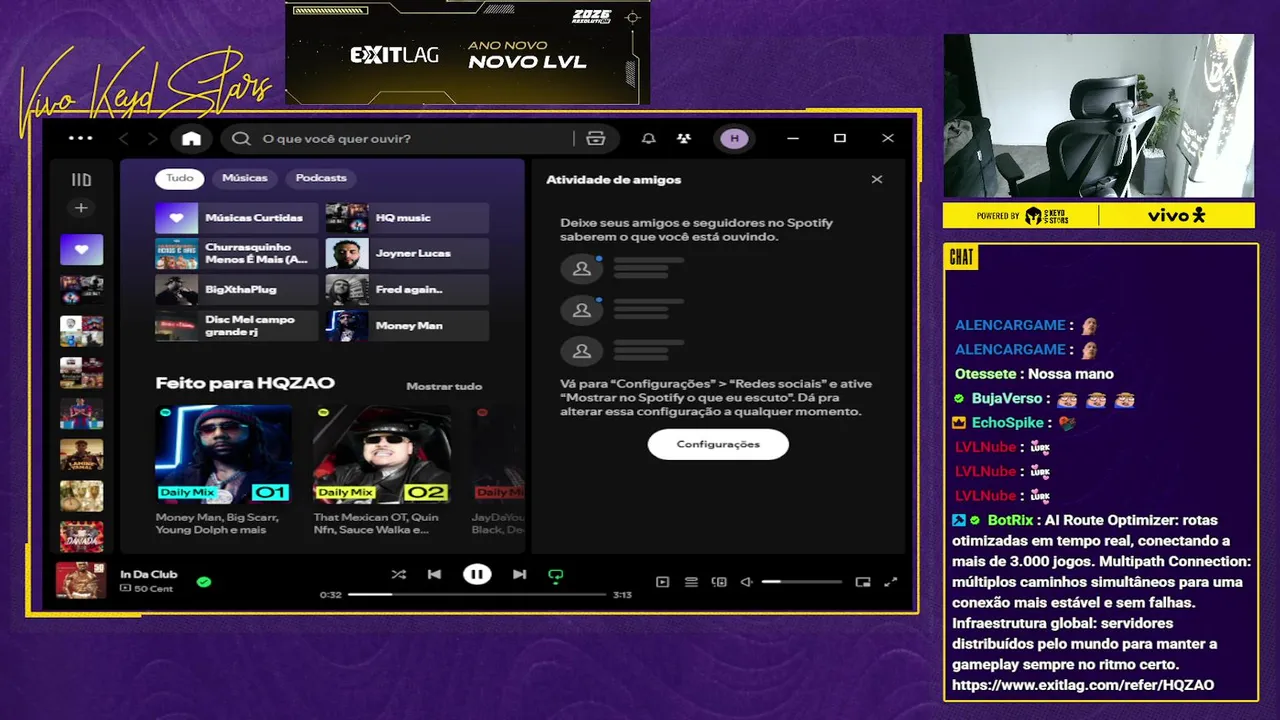
Task: Skip to next track
Action: [x=519, y=575]
